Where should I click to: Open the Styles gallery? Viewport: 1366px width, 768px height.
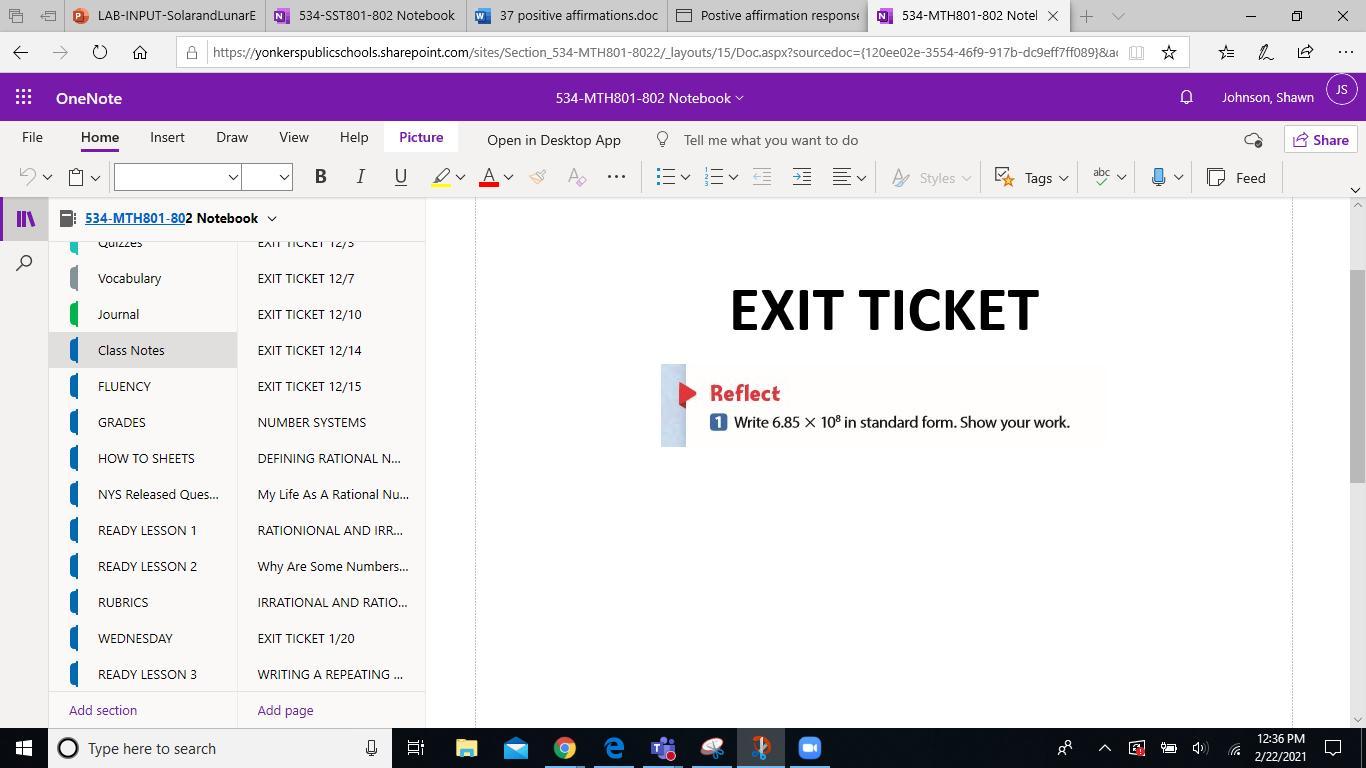[x=931, y=177]
